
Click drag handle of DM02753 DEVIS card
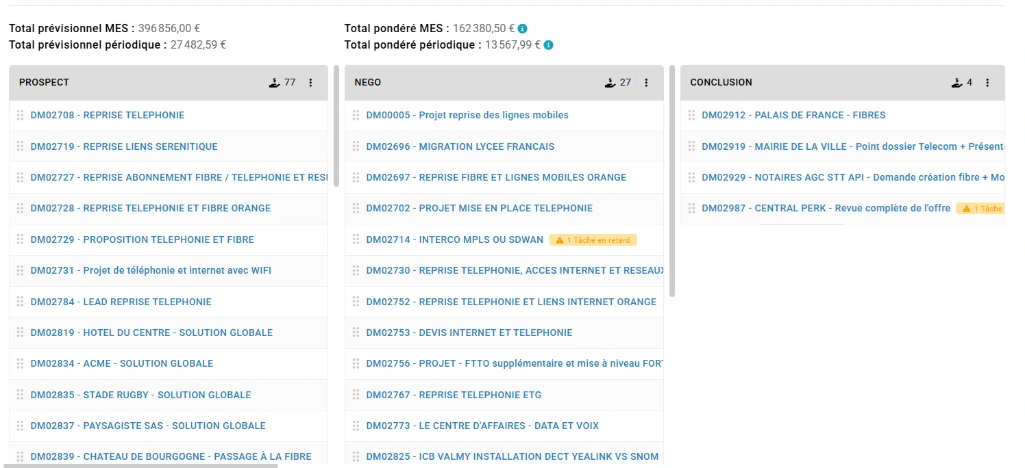pos(356,333)
